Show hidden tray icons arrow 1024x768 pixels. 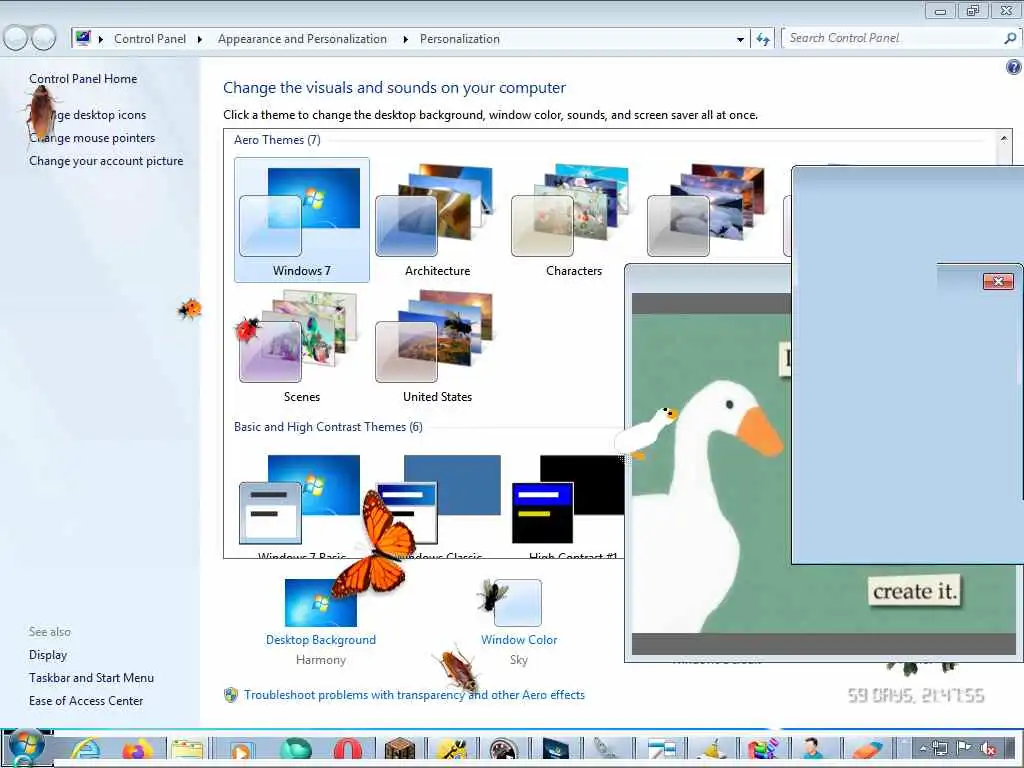[923, 748]
